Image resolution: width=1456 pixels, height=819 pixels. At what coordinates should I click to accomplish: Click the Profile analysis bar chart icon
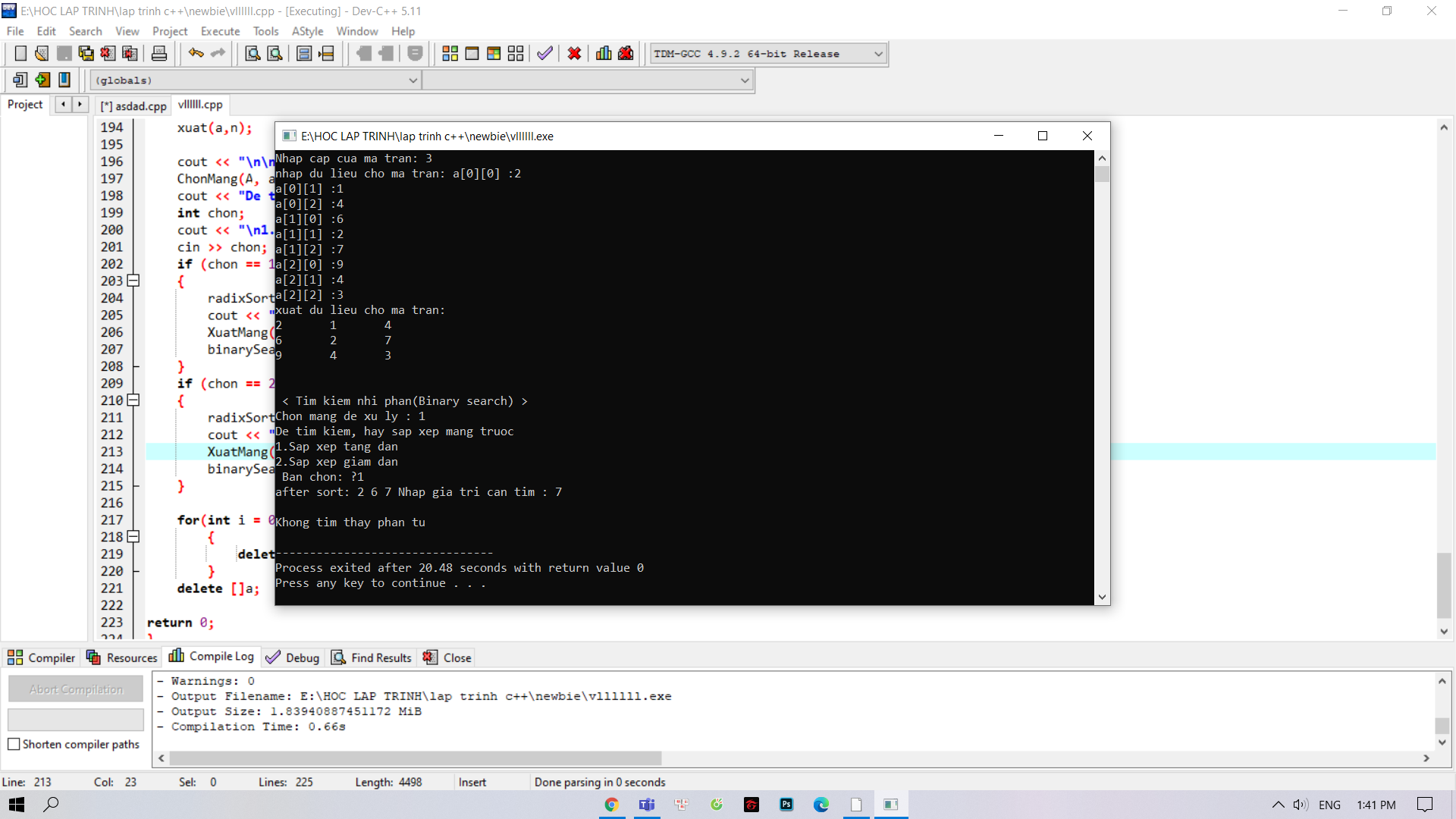(x=604, y=53)
